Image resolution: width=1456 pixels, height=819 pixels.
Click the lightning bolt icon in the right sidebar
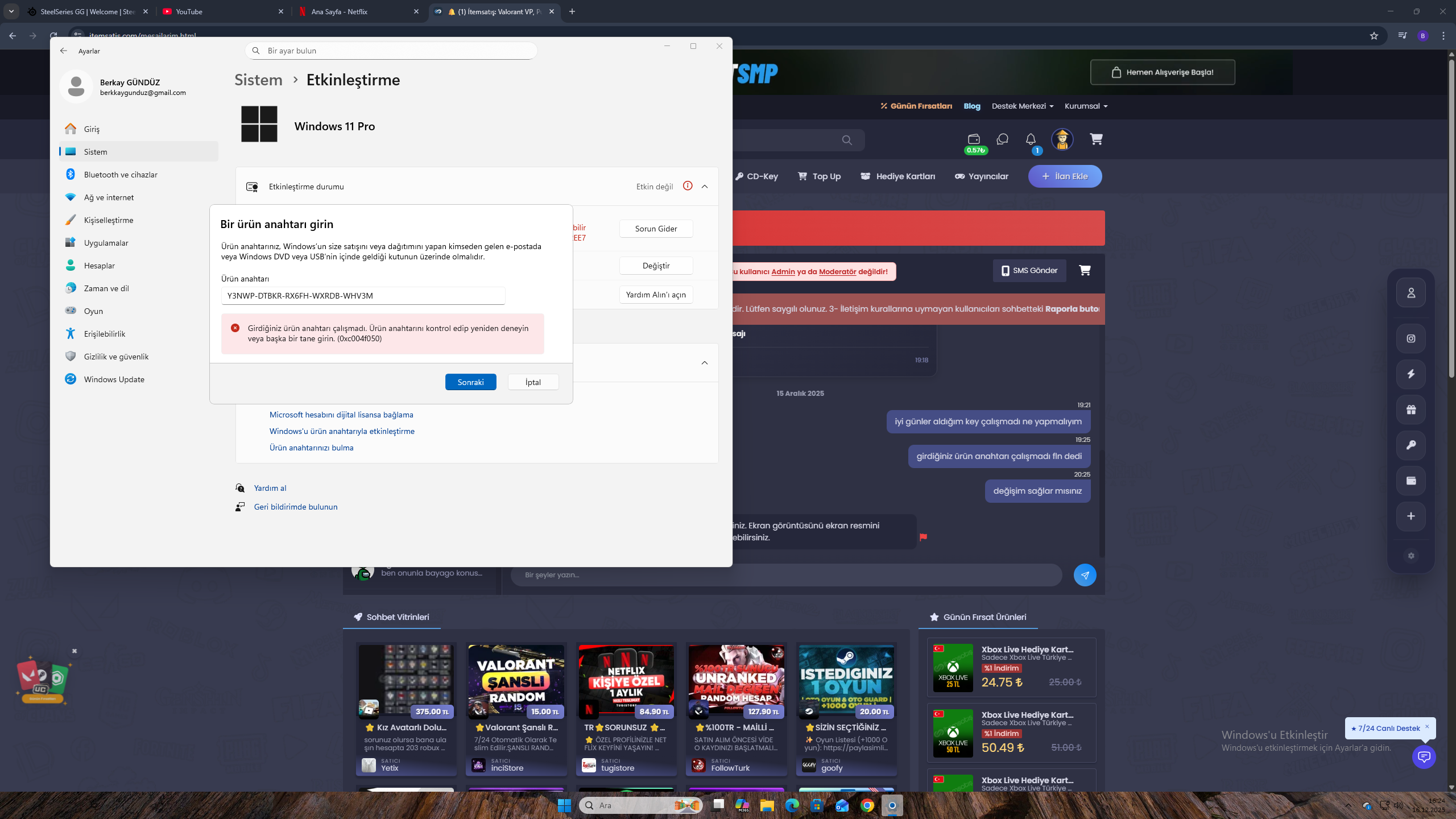pos(1411,374)
